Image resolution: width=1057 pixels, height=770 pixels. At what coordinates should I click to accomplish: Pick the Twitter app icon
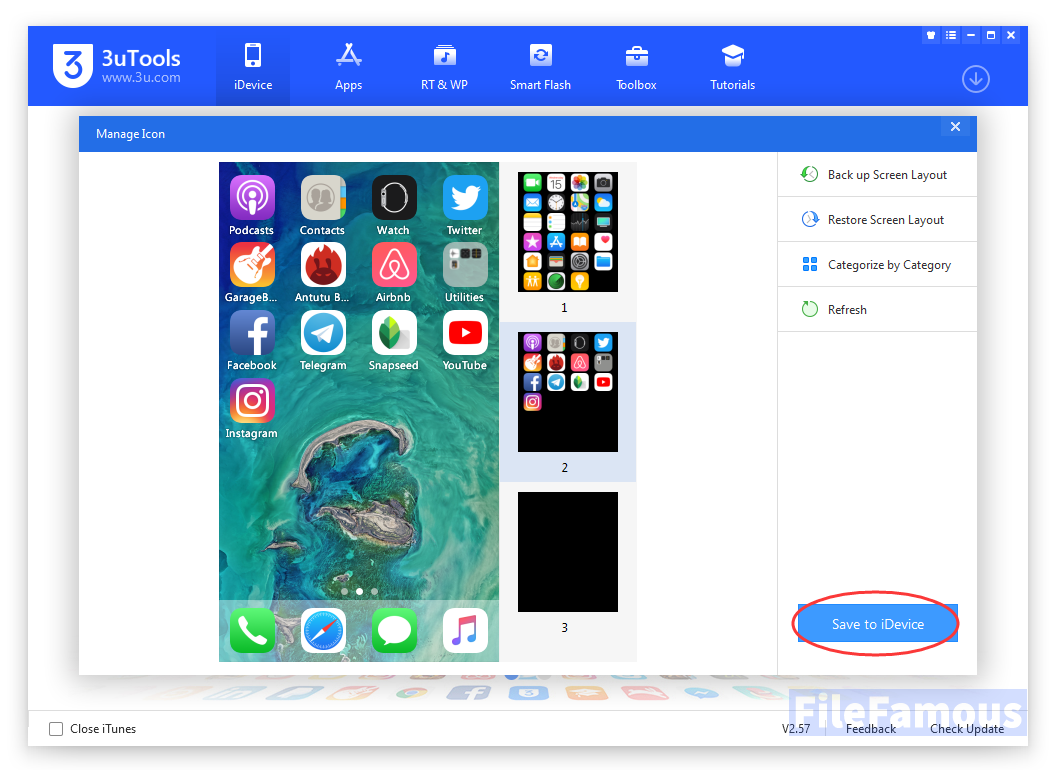click(465, 198)
